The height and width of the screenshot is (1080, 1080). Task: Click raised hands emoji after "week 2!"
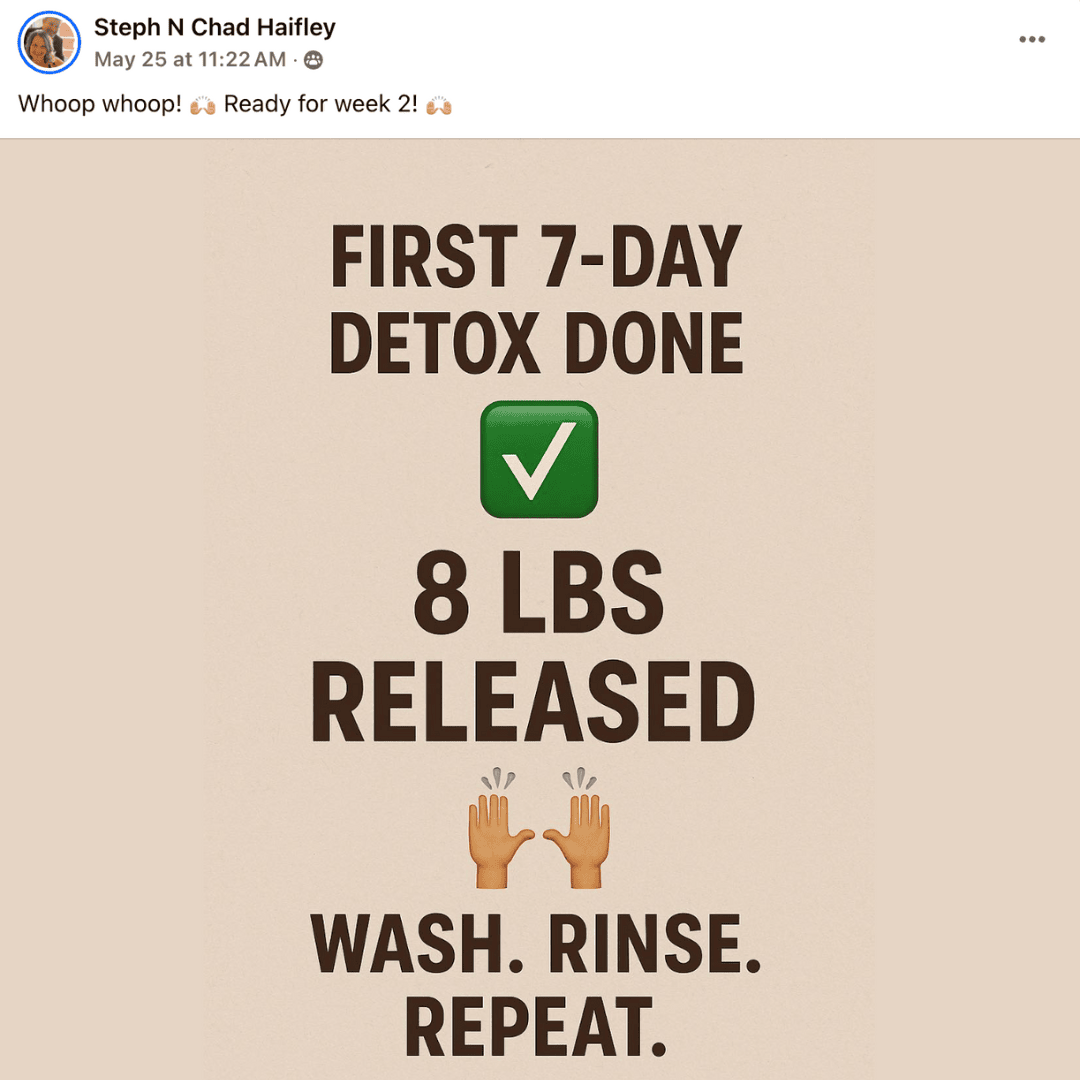point(439,105)
